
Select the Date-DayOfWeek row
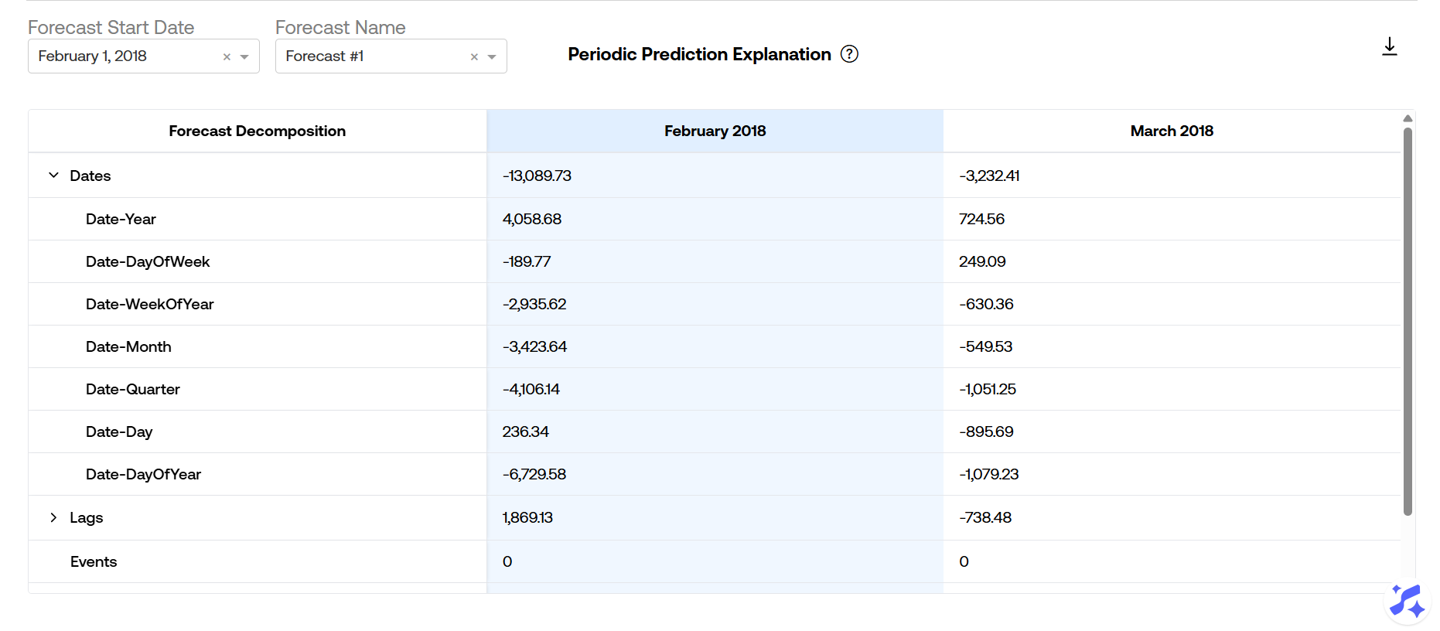pos(147,262)
